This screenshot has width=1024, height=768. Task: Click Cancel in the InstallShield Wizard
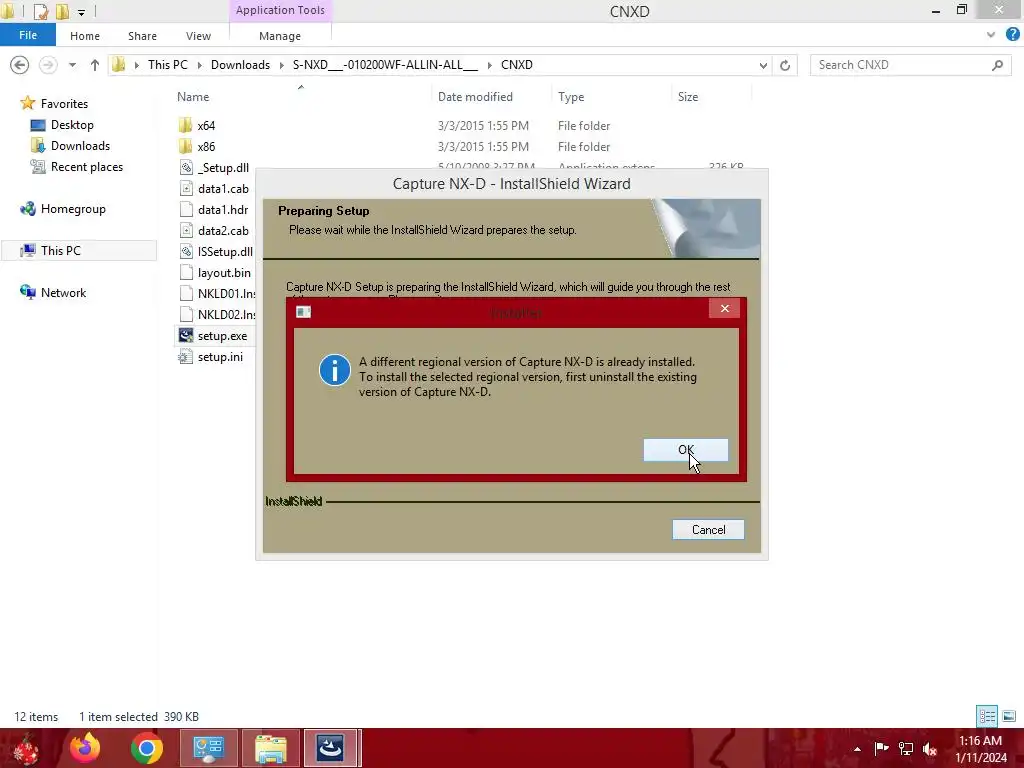(x=708, y=530)
